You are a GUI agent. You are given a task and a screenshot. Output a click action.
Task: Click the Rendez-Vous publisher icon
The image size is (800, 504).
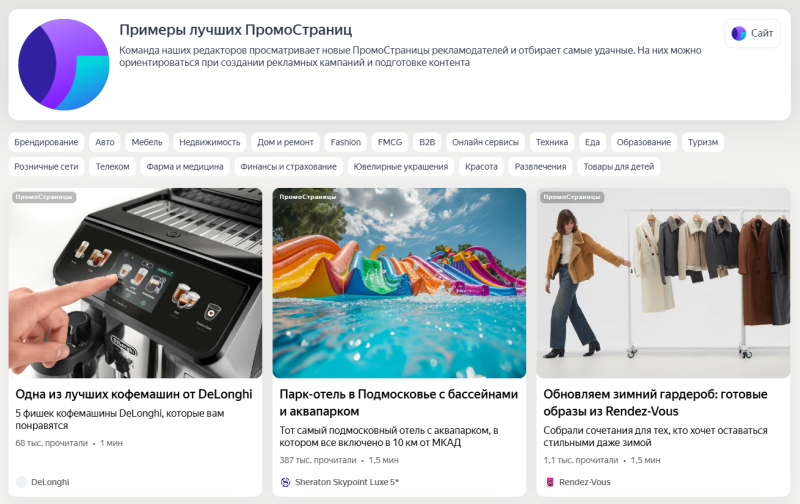click(549, 482)
